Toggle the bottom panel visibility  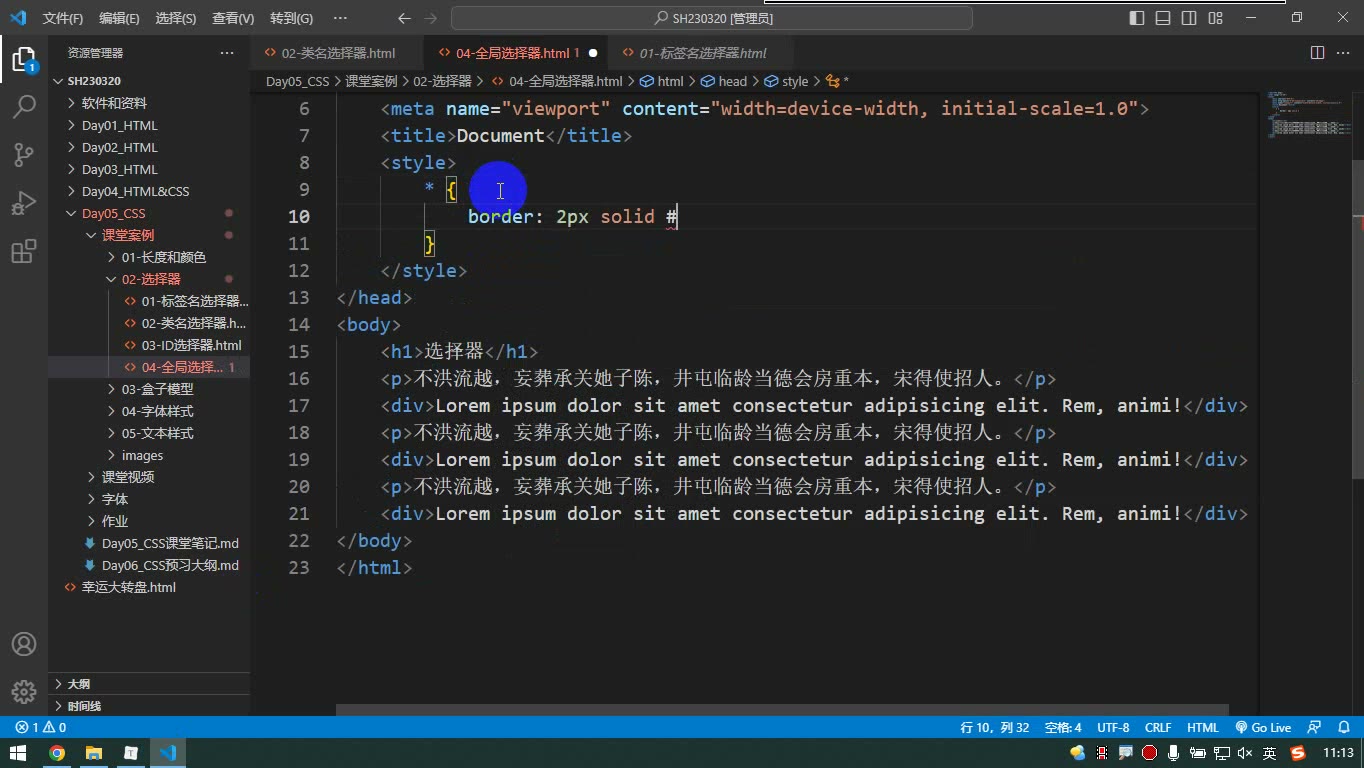(1163, 18)
